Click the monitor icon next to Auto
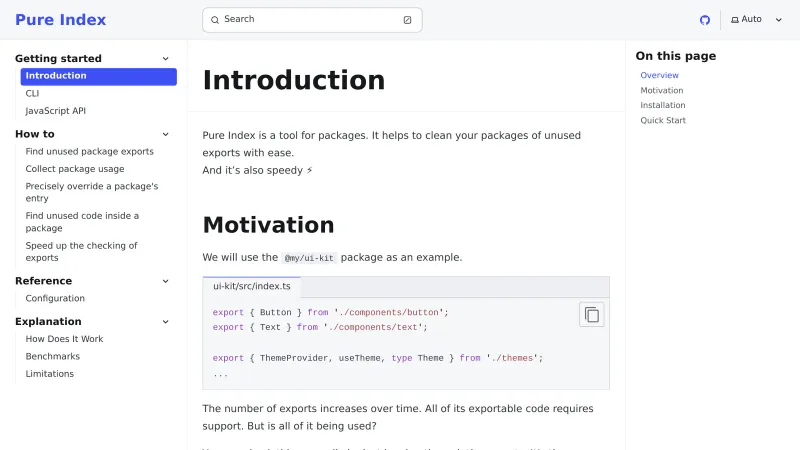The width and height of the screenshot is (800, 450). click(x=735, y=20)
